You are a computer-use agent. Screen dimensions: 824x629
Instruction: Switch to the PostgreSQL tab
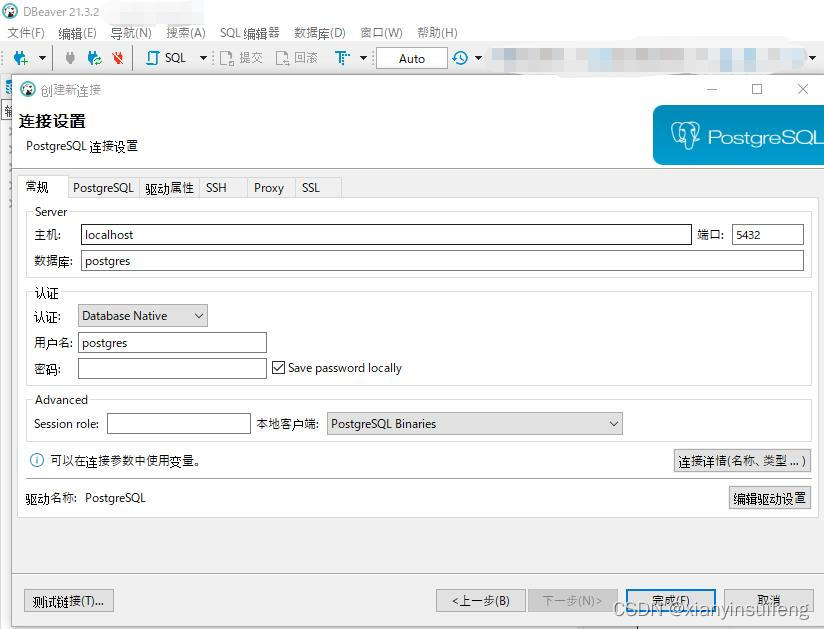[104, 188]
